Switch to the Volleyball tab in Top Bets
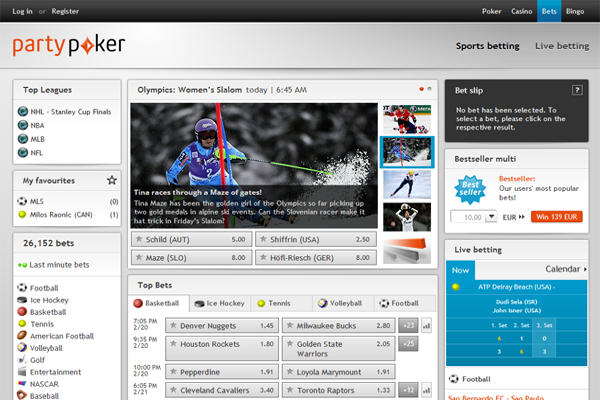The width and height of the screenshot is (600, 400). point(343,303)
